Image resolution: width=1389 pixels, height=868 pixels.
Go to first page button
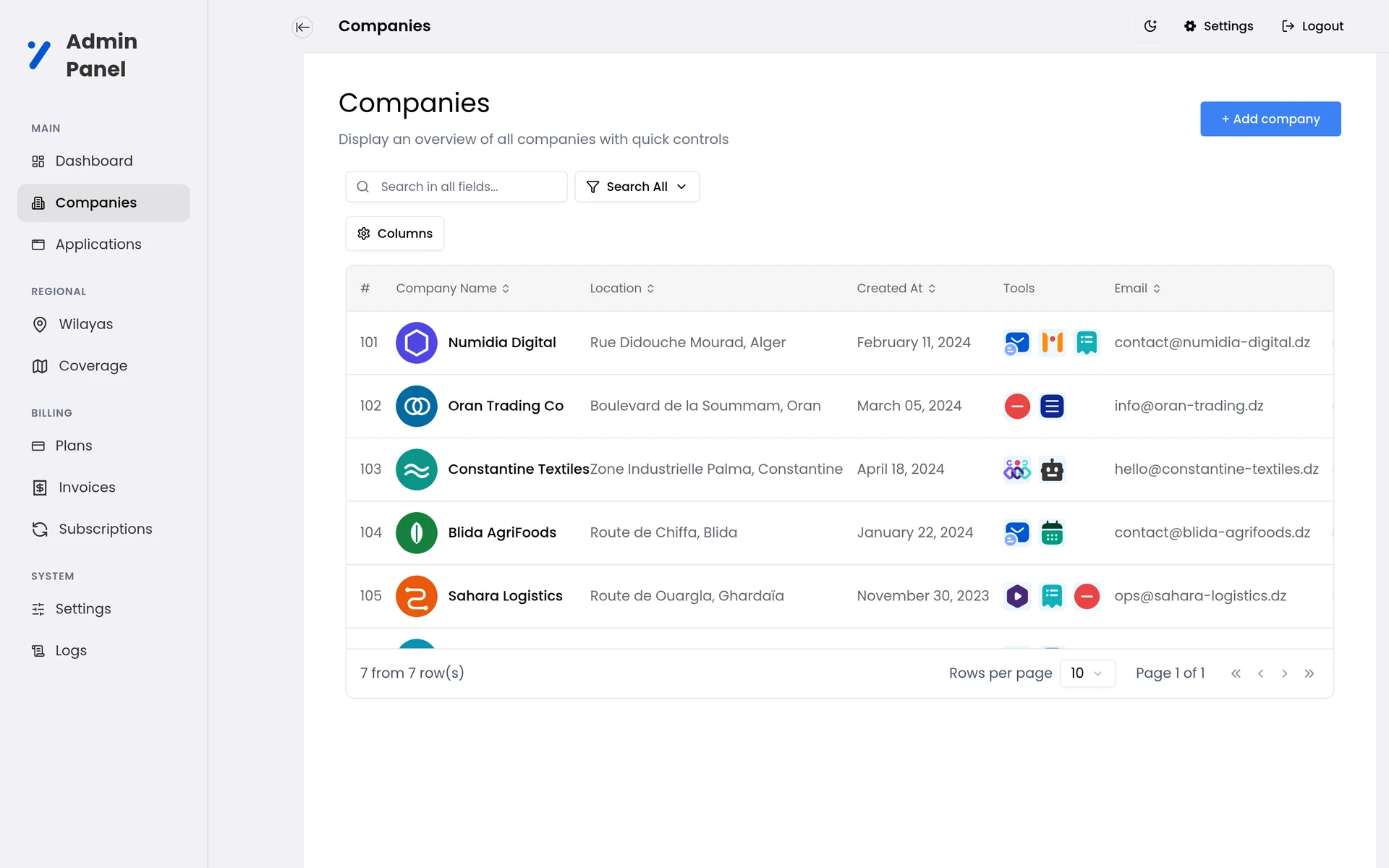[1236, 673]
